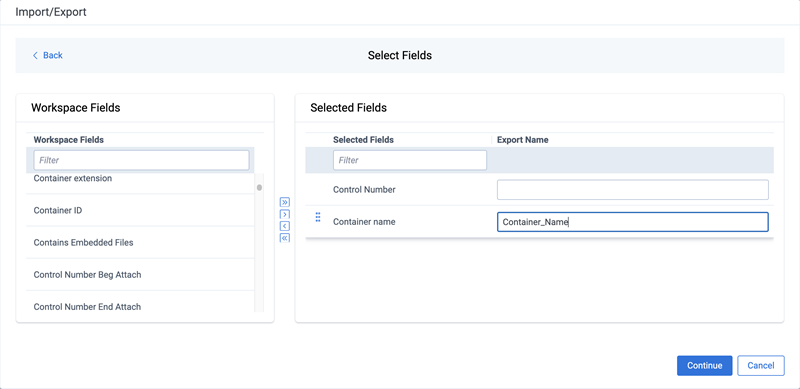Click the Export Name box for Control Number
The width and height of the screenshot is (800, 389).
tap(633, 189)
